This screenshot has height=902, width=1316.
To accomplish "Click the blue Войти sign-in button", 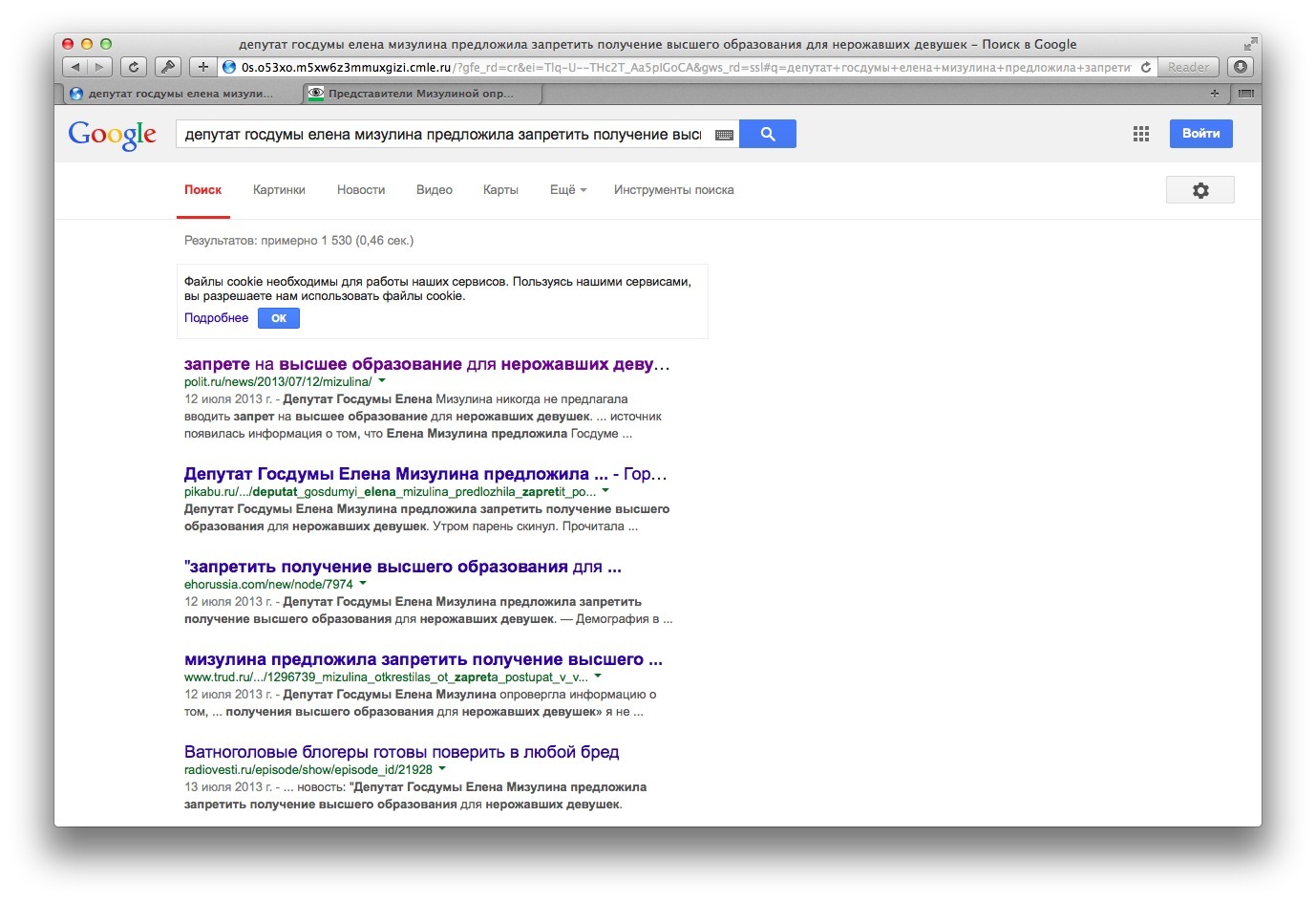I will 1201,134.
